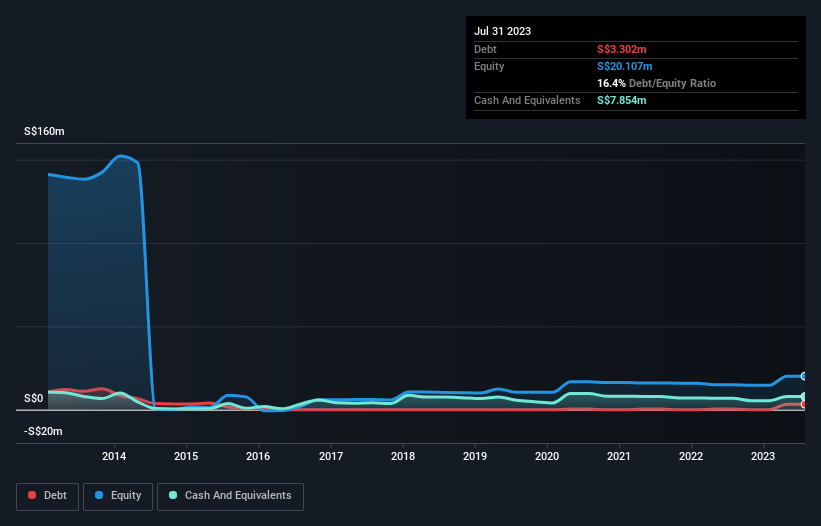821x526 pixels.
Task: Click the 2015 x-axis label
Action: pos(186,456)
